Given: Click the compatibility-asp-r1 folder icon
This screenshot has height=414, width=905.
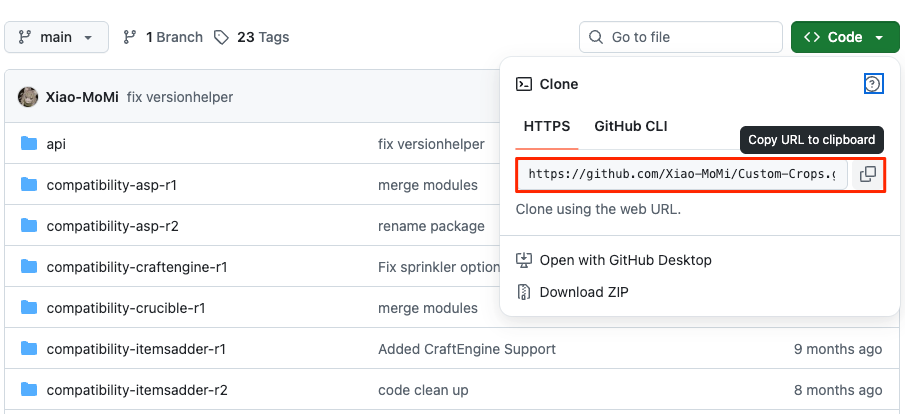Looking at the screenshot, I should [29, 185].
